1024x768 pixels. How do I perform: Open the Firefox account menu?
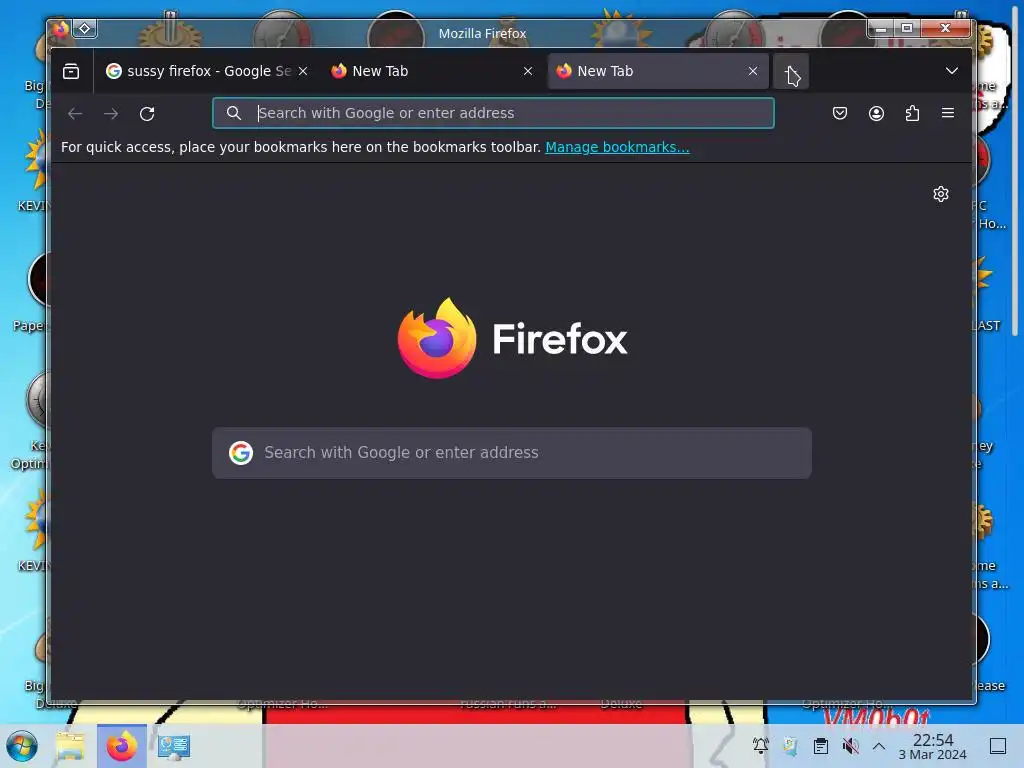[876, 113]
